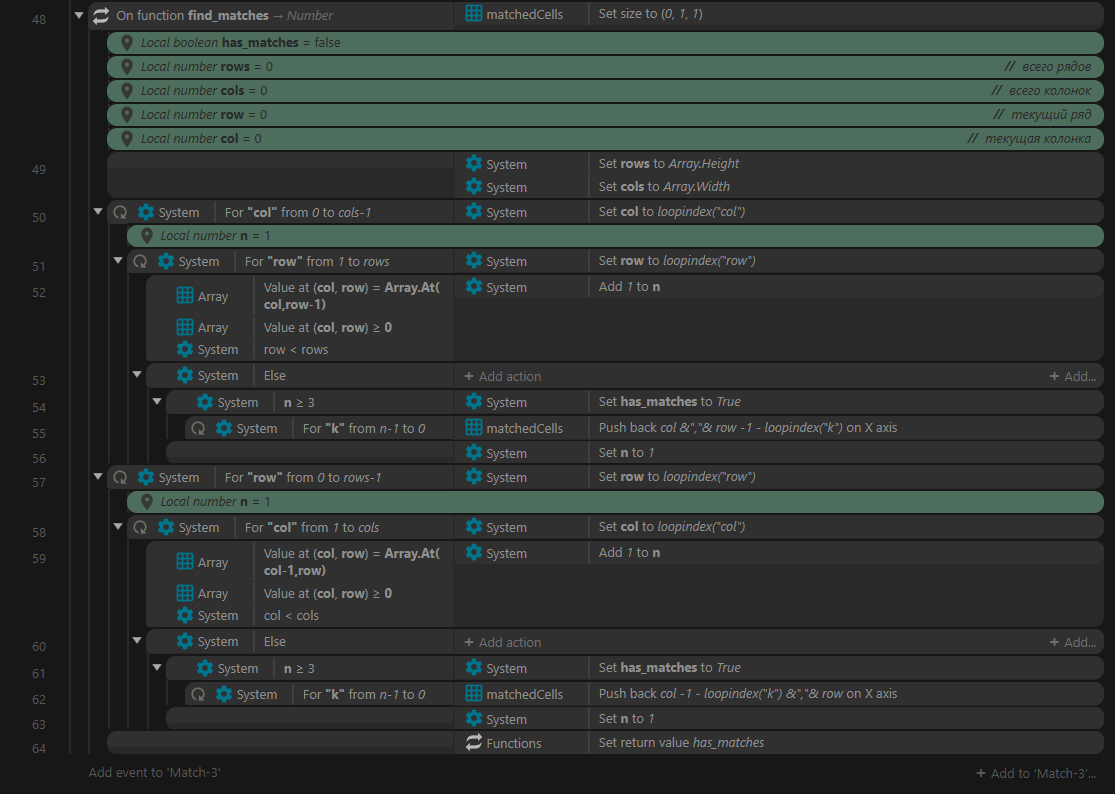Select the 'Value at (col, row) = Array.At(col-1,row)' condition
Viewport: 1115px width, 794px height.
(352, 562)
